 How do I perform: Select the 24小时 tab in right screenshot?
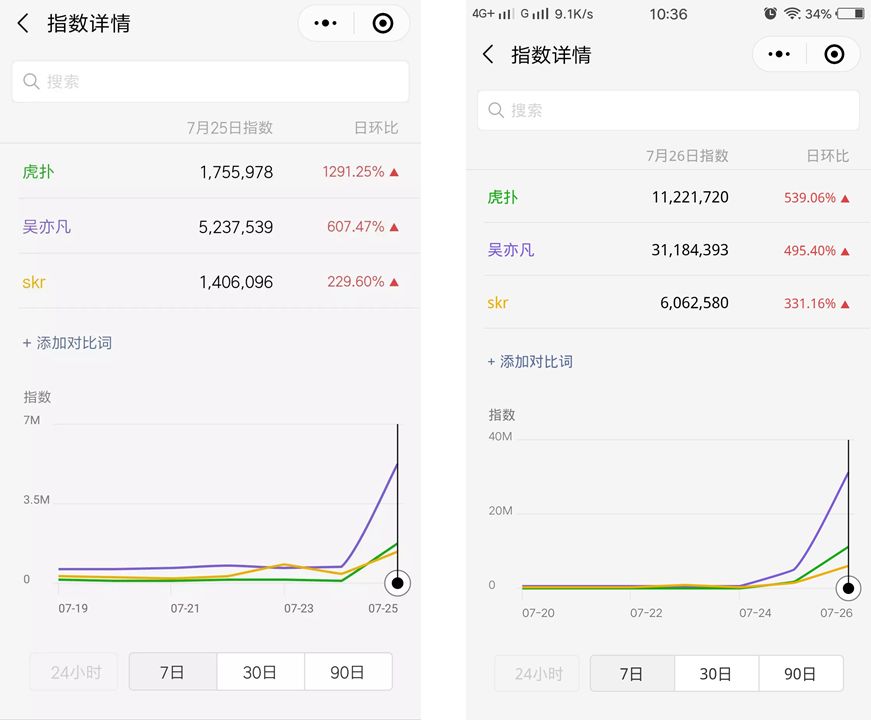tap(537, 674)
